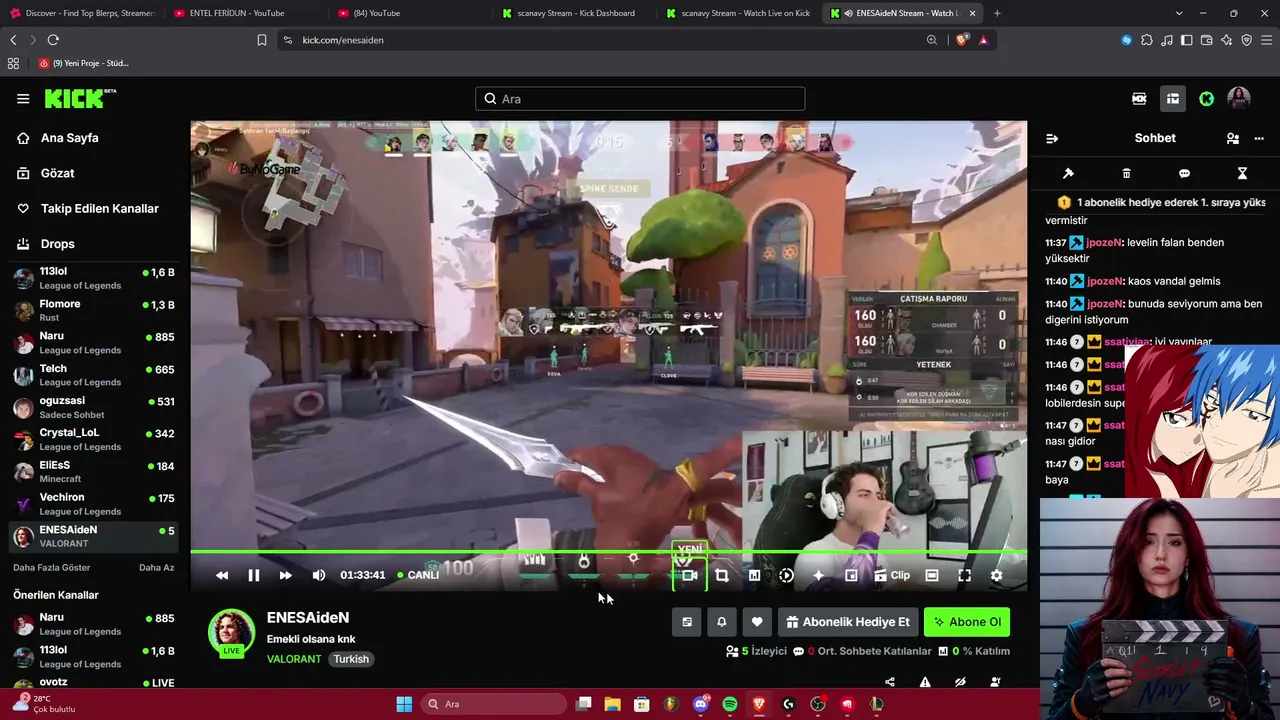The image size is (1280, 720).
Task: Toggle theater mode
Action: pyautogui.click(x=932, y=575)
